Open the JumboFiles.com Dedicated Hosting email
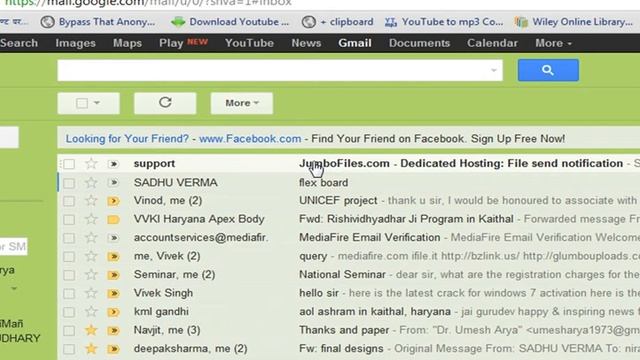This screenshot has width=640, height=360. (x=461, y=163)
